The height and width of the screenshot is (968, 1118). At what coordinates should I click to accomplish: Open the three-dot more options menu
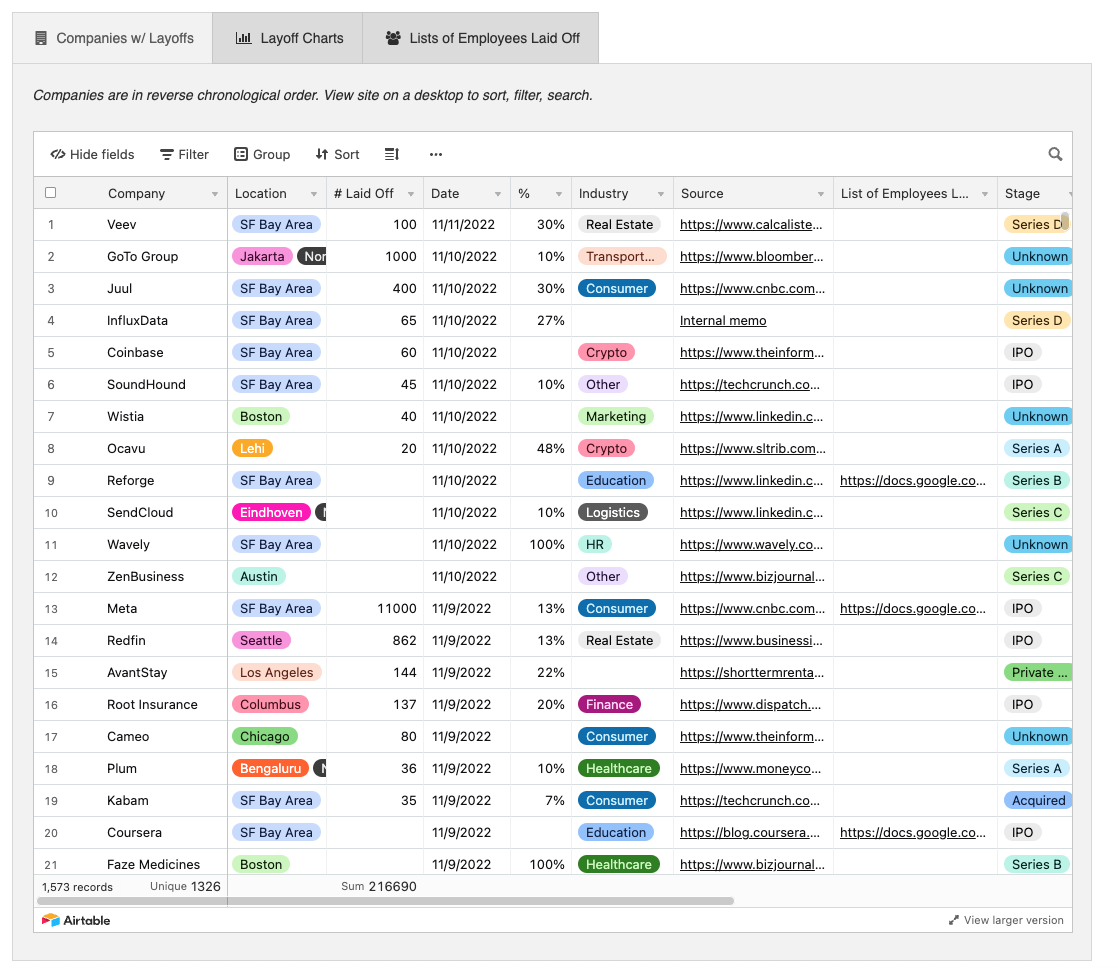[x=436, y=154]
